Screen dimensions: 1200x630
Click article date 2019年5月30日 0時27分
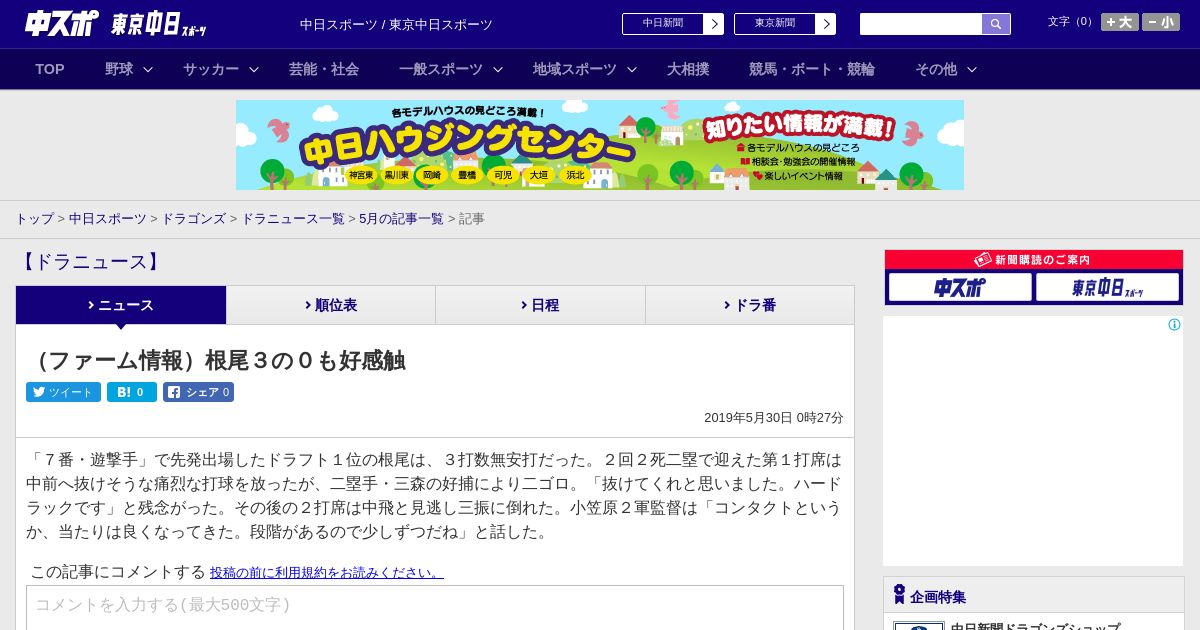774,418
